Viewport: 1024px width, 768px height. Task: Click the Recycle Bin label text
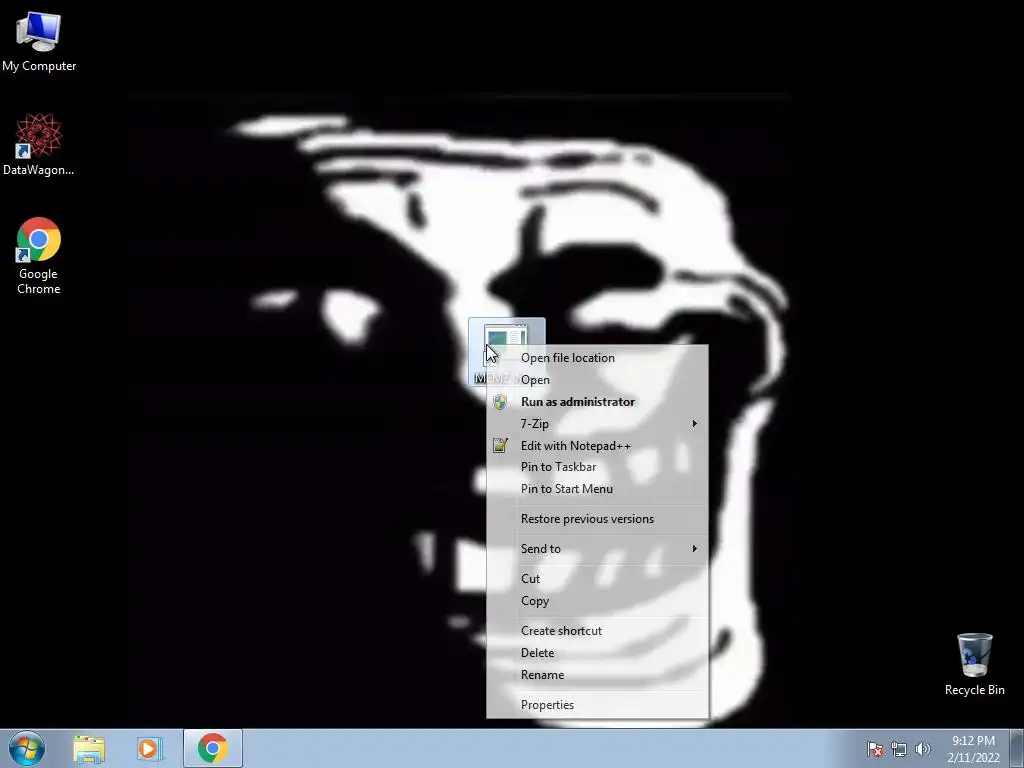[974, 690]
